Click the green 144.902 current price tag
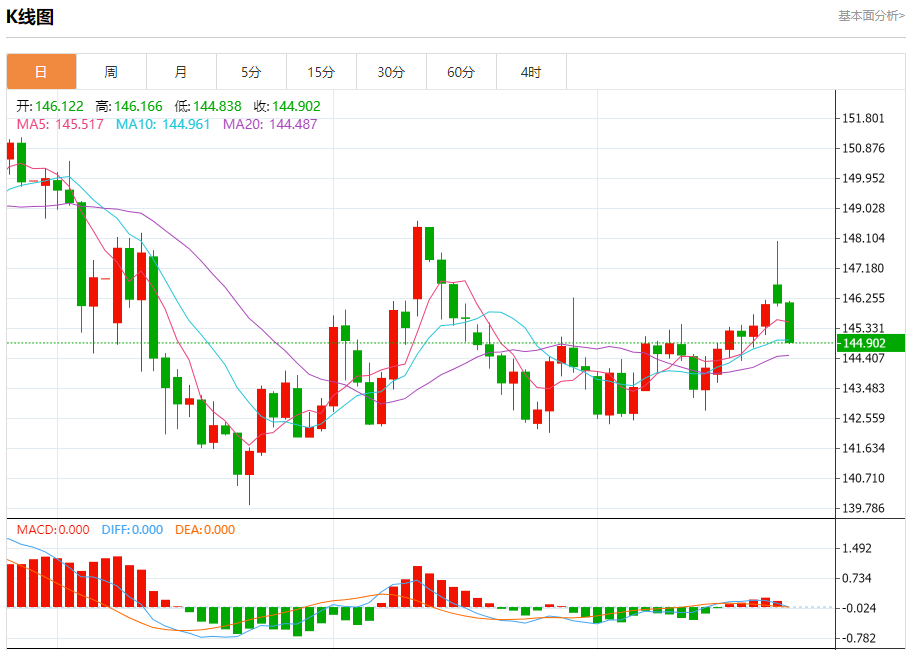This screenshot has height=650, width=911. coord(870,343)
